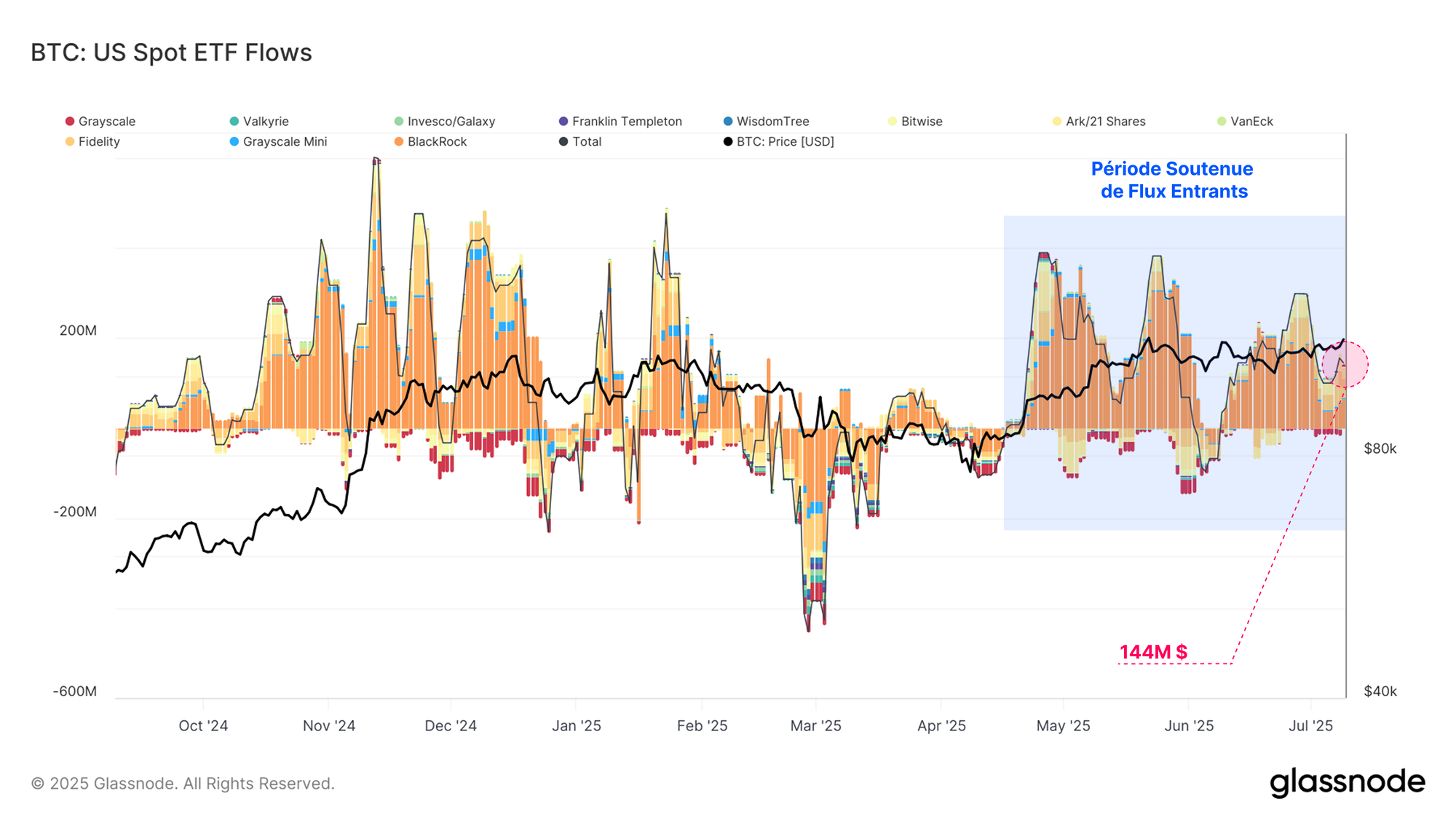
Task: Click the Bitwise legend marker
Action: coord(893,122)
